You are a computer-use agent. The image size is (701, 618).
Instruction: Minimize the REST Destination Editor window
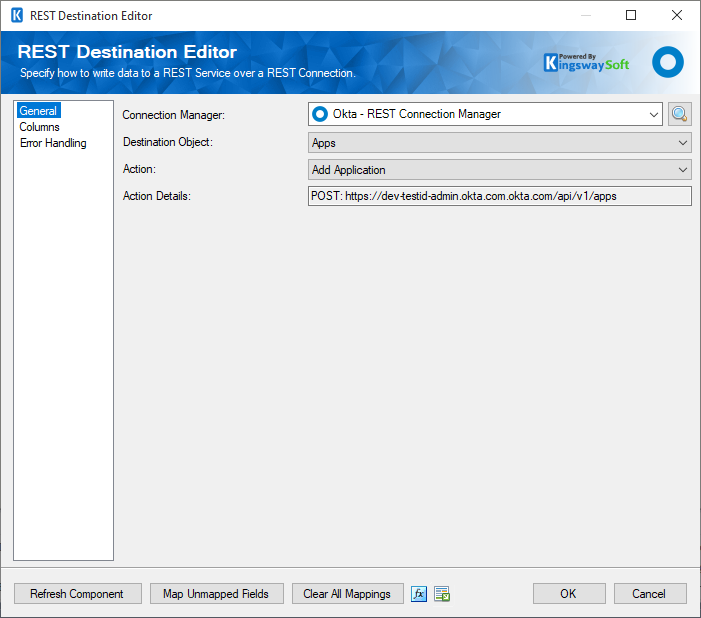586,15
